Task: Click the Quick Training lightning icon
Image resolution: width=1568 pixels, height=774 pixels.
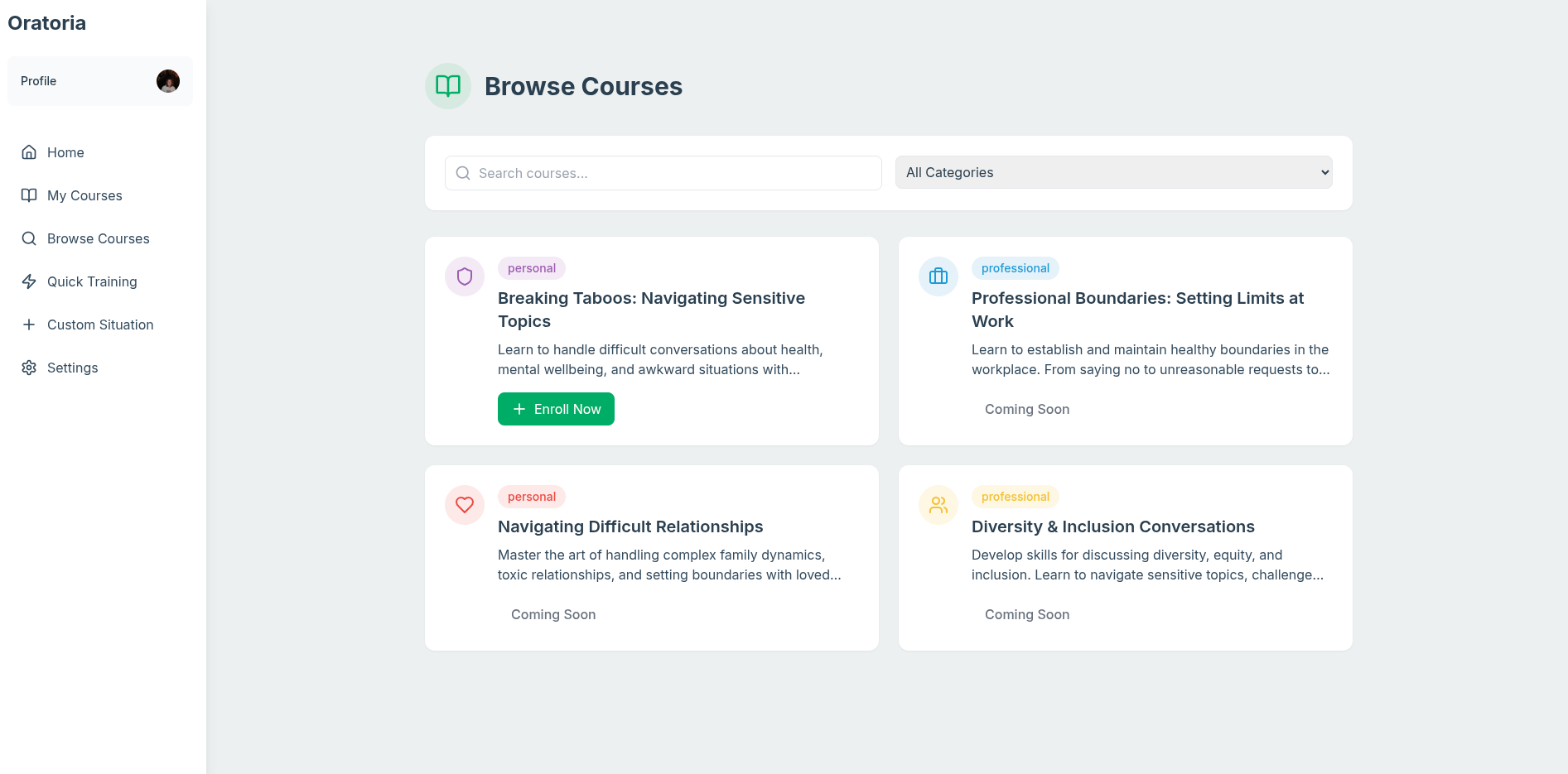Action: click(x=29, y=281)
